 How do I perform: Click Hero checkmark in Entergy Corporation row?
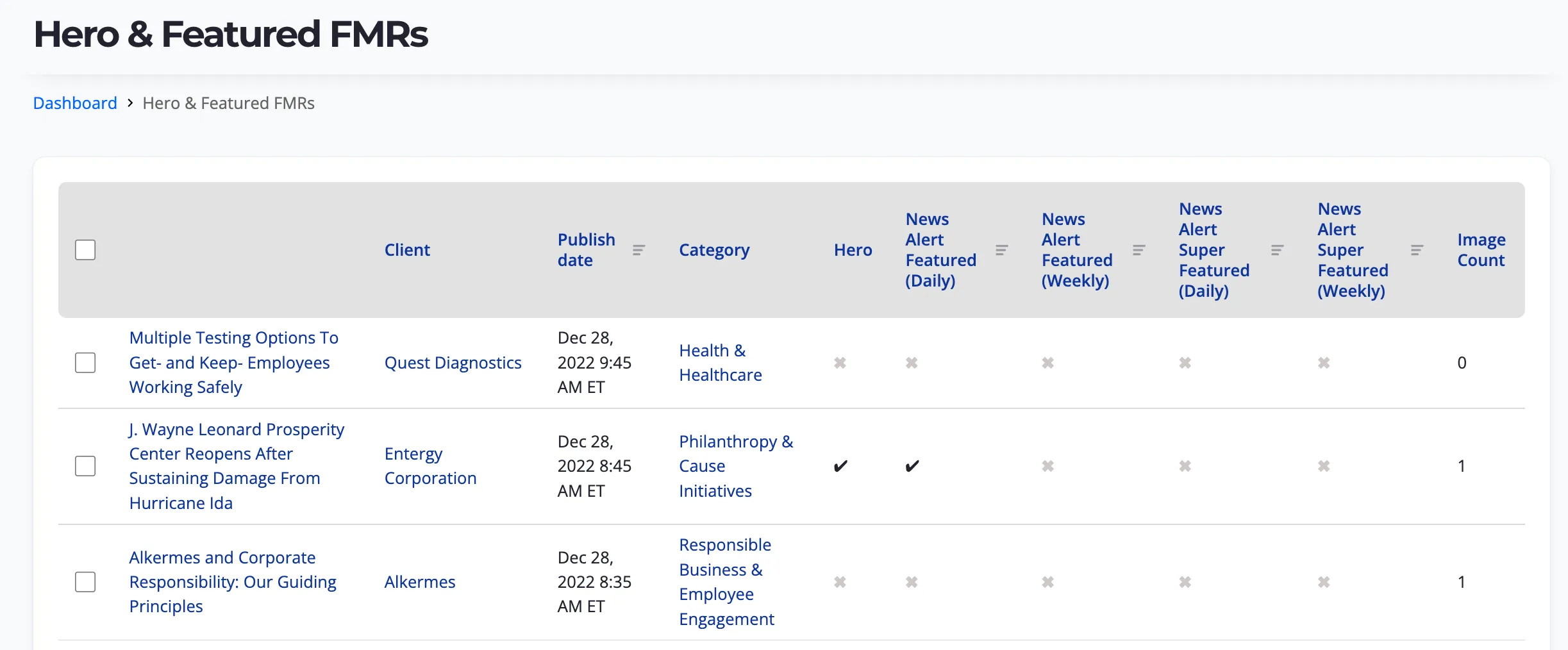[840, 466]
